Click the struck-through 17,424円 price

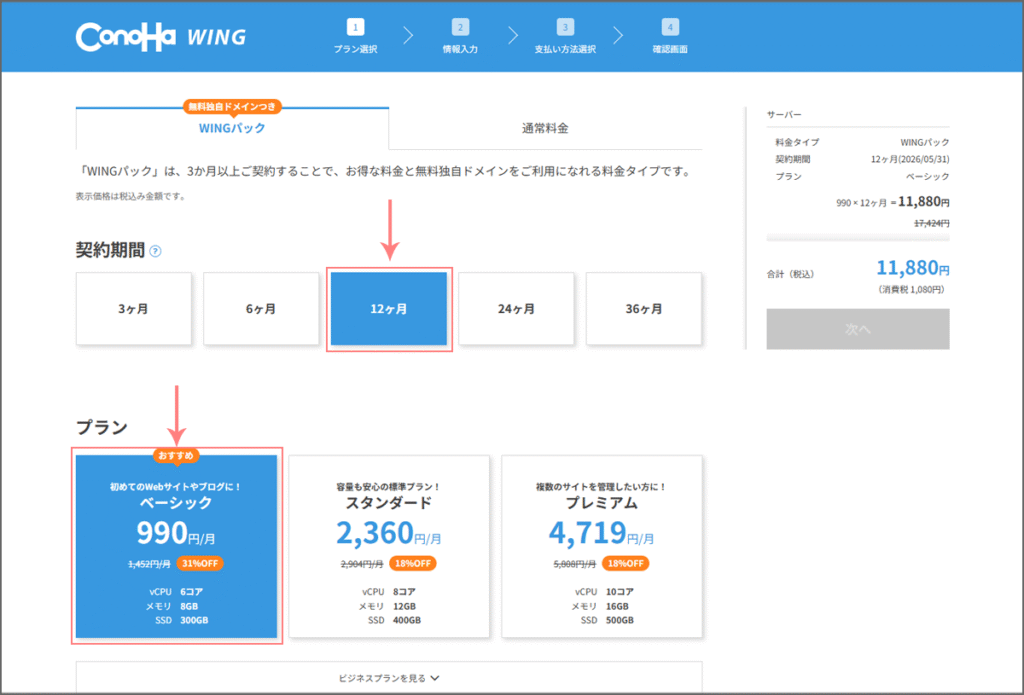click(932, 223)
